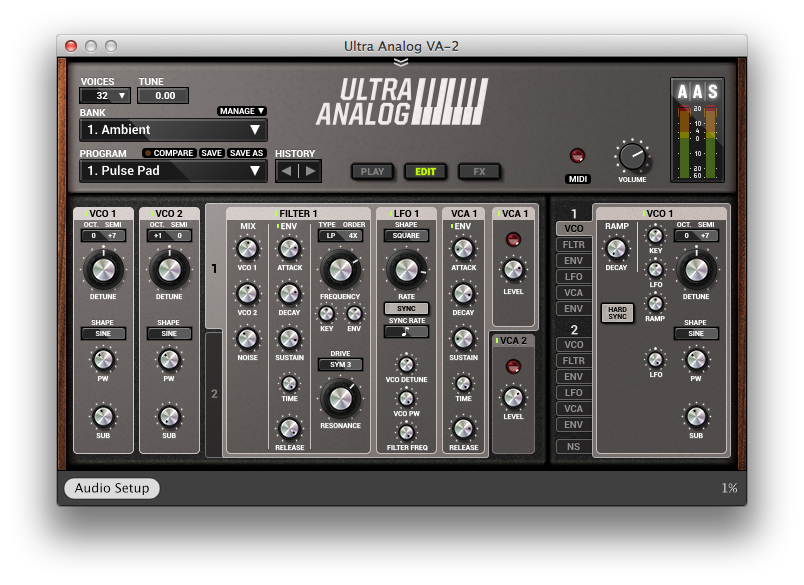Click the VCA 1 ENV RELEASE knob

coord(463,429)
